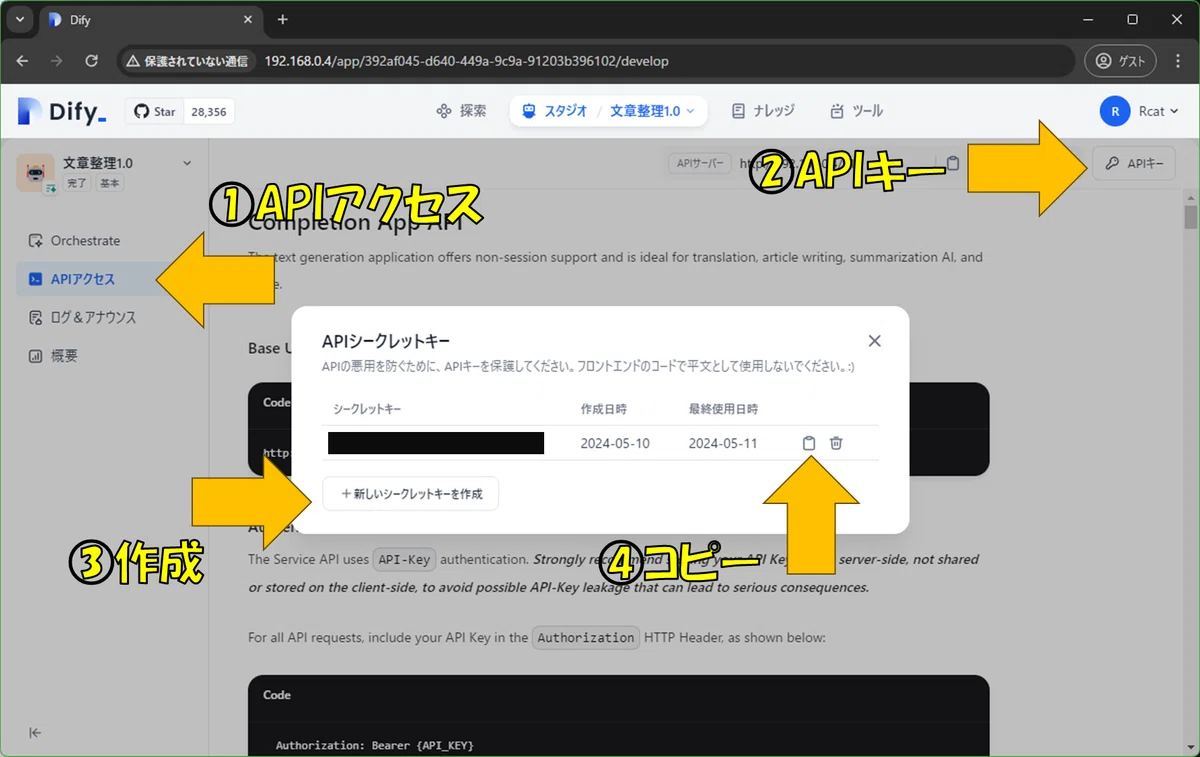Click the 28,356 star count
This screenshot has height=757, width=1200.
[x=208, y=112]
